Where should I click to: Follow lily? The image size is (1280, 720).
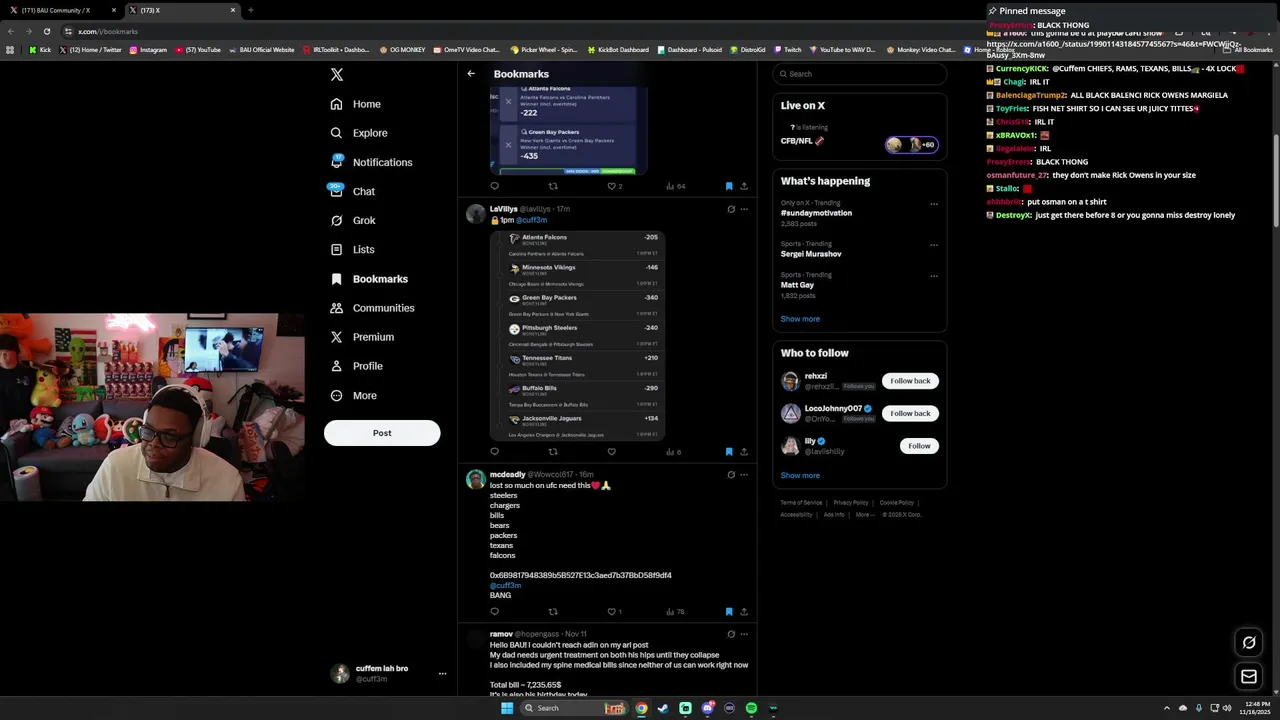click(919, 446)
